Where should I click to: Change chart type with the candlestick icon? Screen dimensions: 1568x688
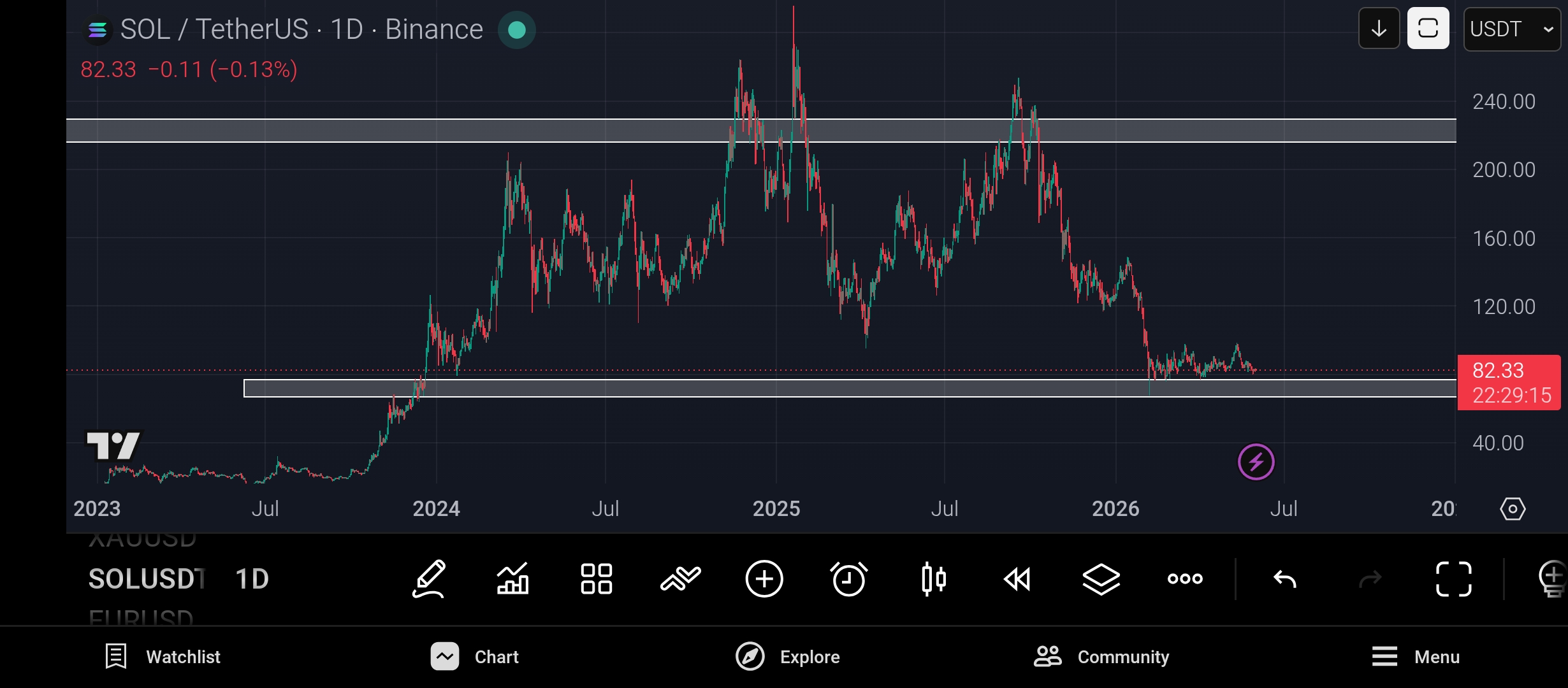[x=934, y=579]
